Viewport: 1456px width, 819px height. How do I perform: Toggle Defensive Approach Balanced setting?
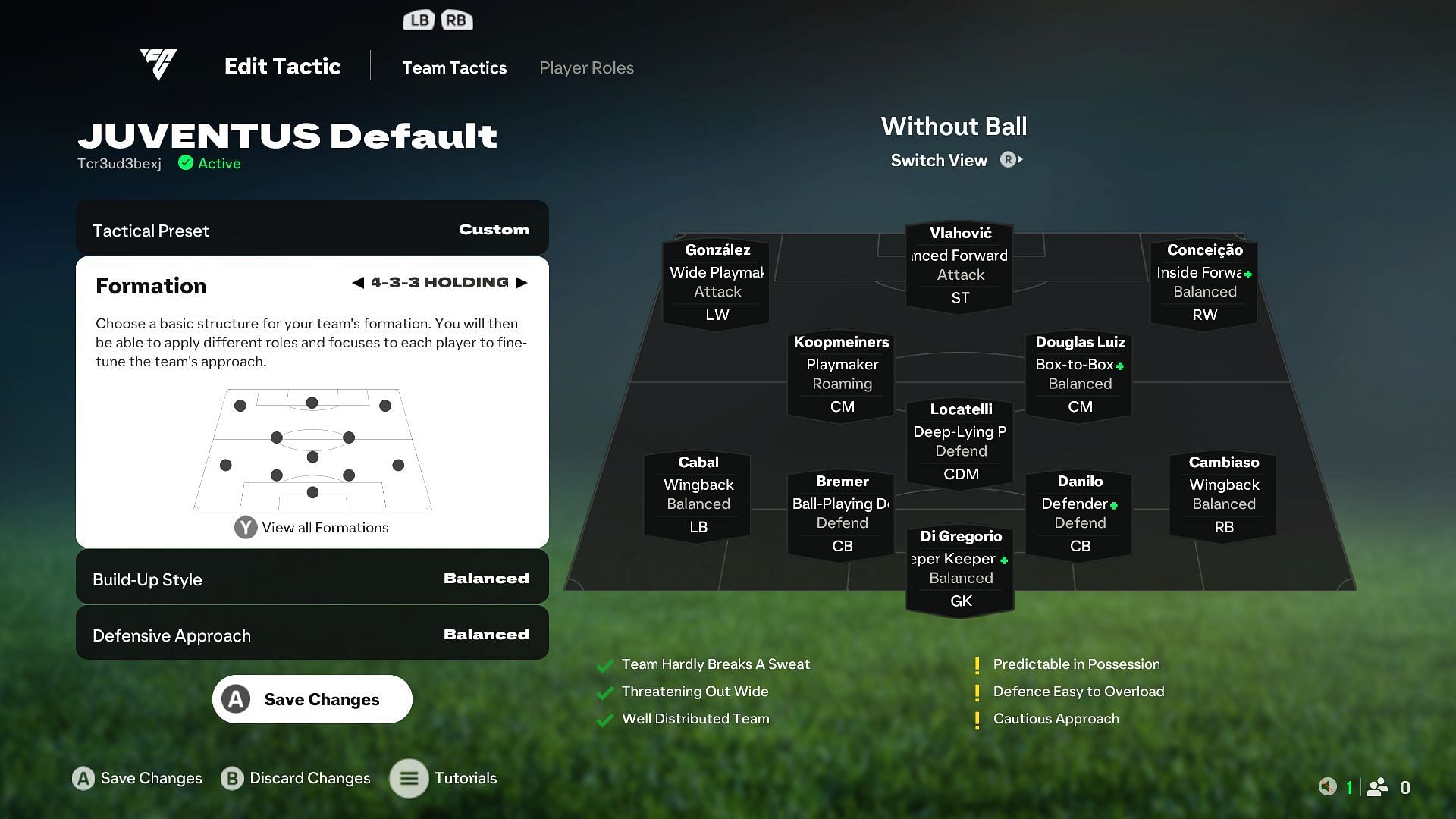tap(311, 634)
